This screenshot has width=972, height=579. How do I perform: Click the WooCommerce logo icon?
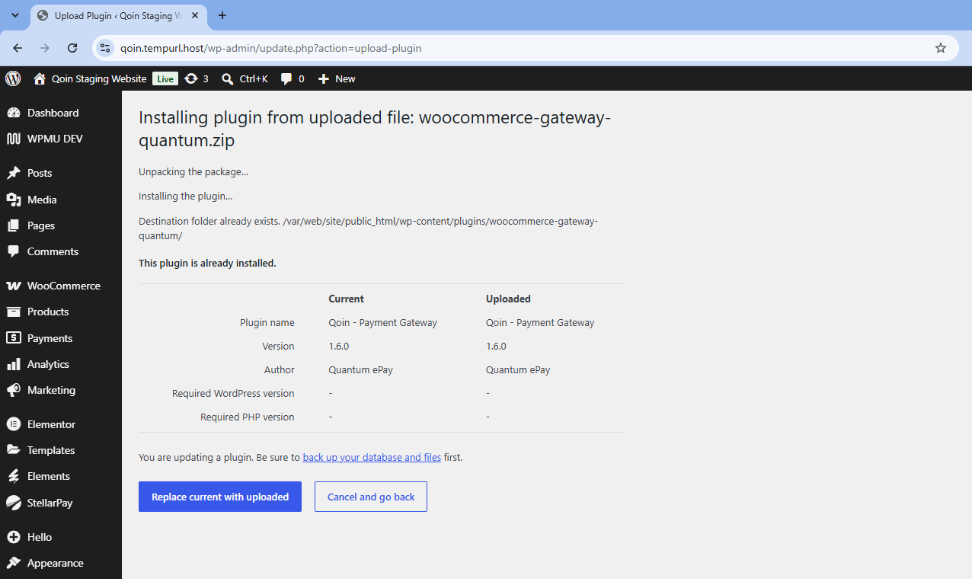tap(14, 286)
